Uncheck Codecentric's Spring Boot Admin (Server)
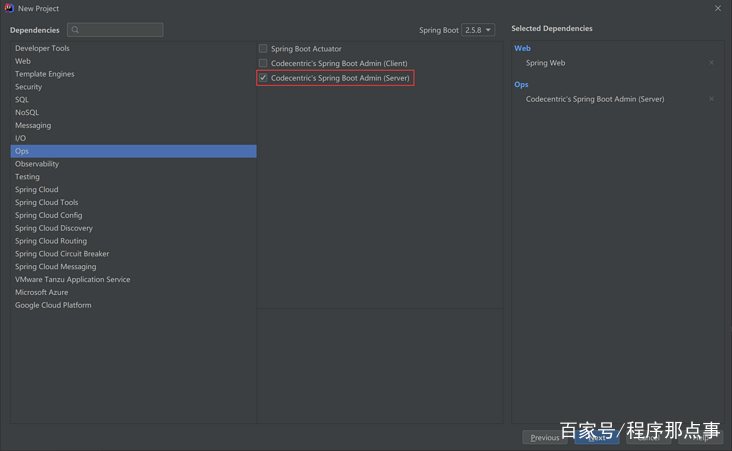 263,78
